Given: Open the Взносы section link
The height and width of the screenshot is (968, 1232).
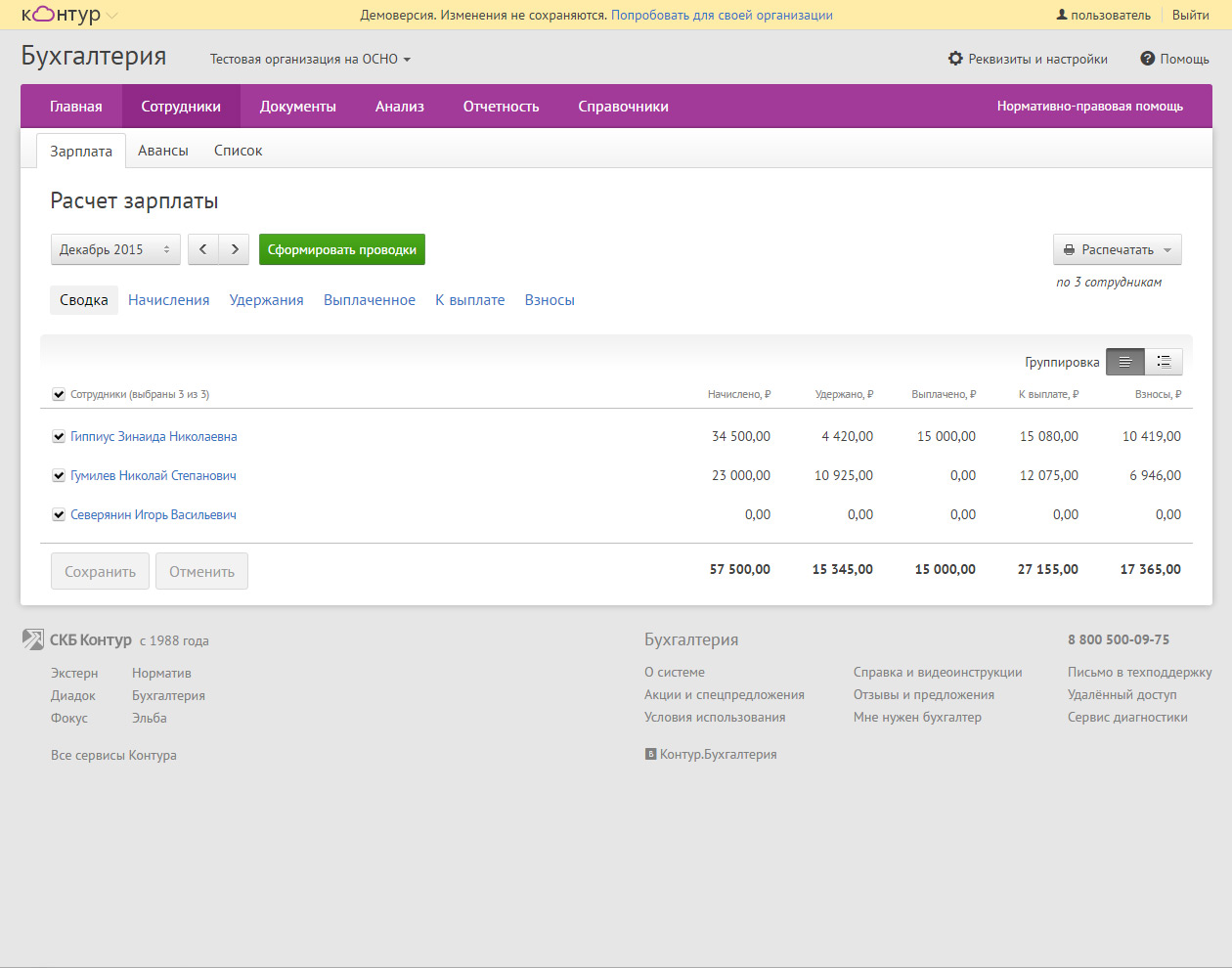Looking at the screenshot, I should [x=550, y=300].
